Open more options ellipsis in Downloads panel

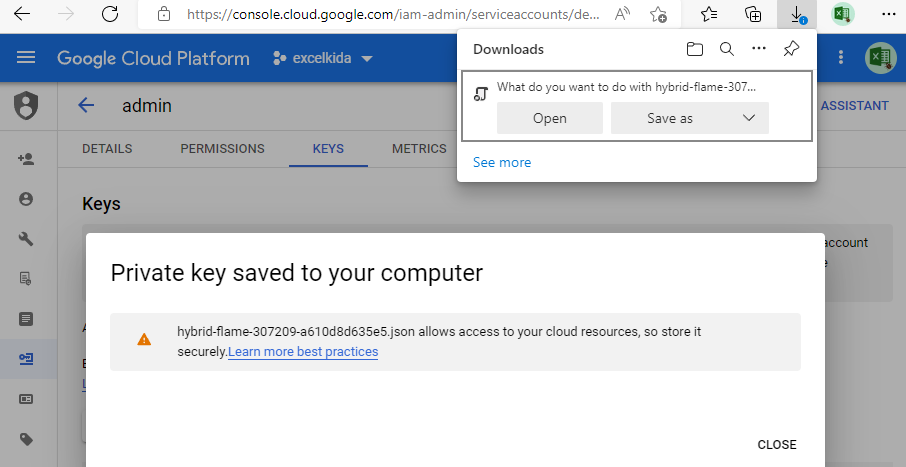(759, 49)
